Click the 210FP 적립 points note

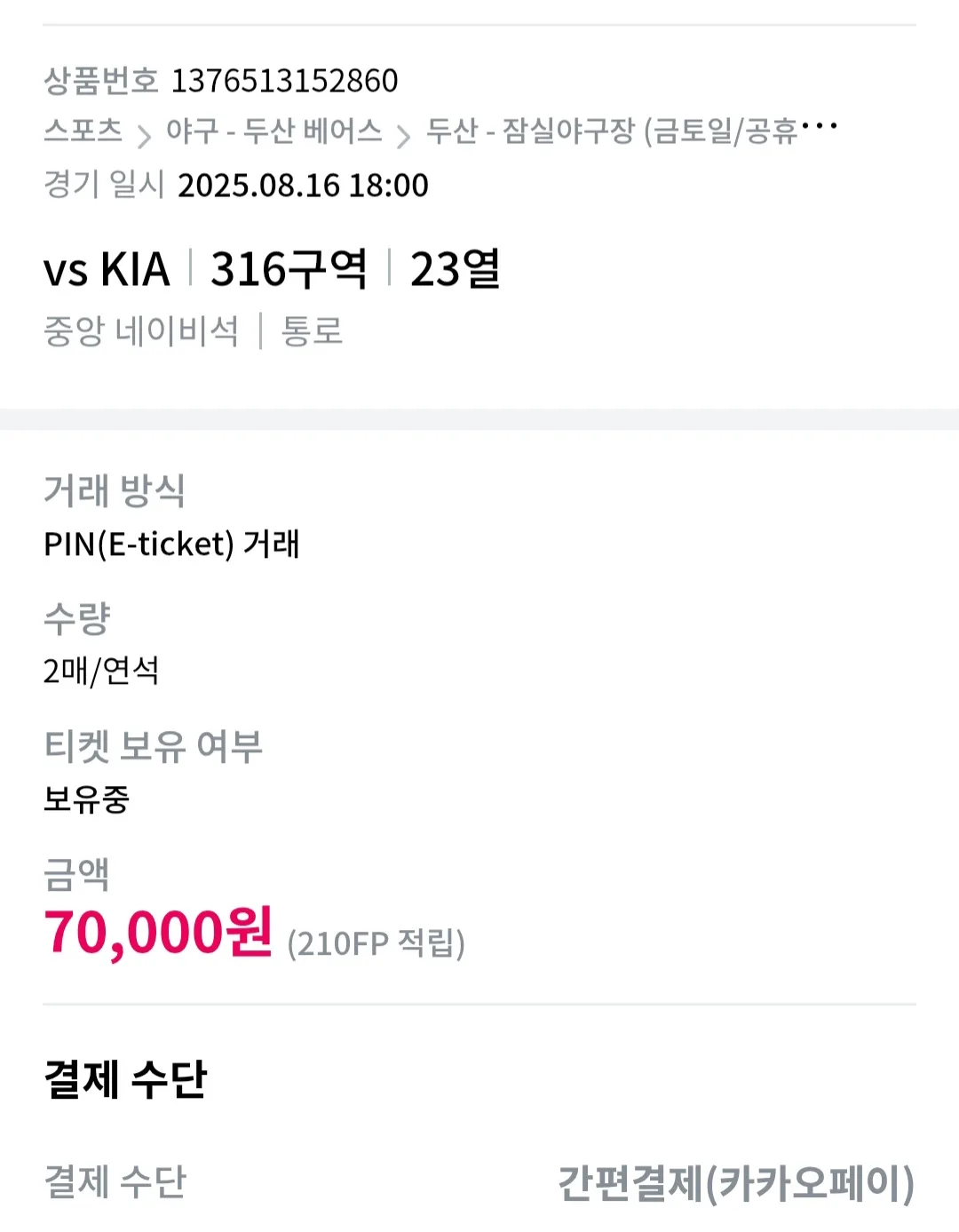click(376, 942)
